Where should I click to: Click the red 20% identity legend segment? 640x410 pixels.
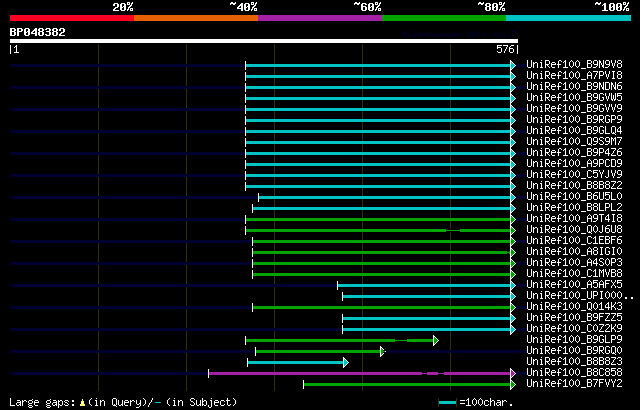pos(72,18)
